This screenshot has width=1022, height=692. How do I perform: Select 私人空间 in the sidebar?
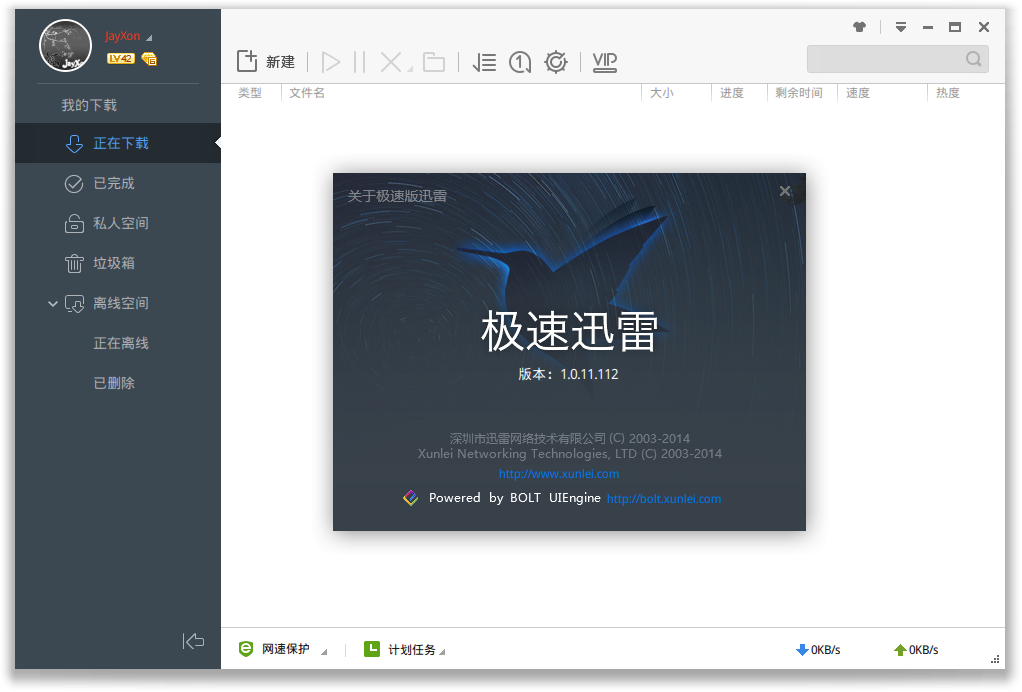(118, 223)
